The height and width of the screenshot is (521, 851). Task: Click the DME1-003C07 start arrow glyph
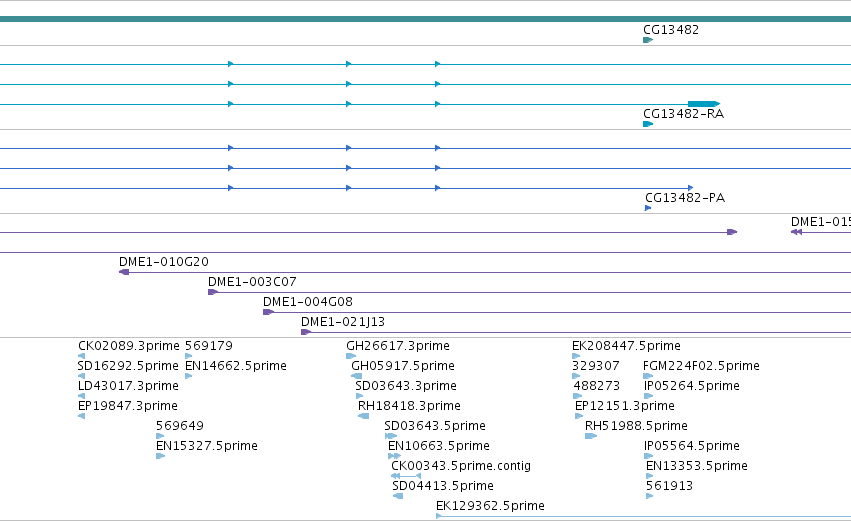(x=213, y=292)
